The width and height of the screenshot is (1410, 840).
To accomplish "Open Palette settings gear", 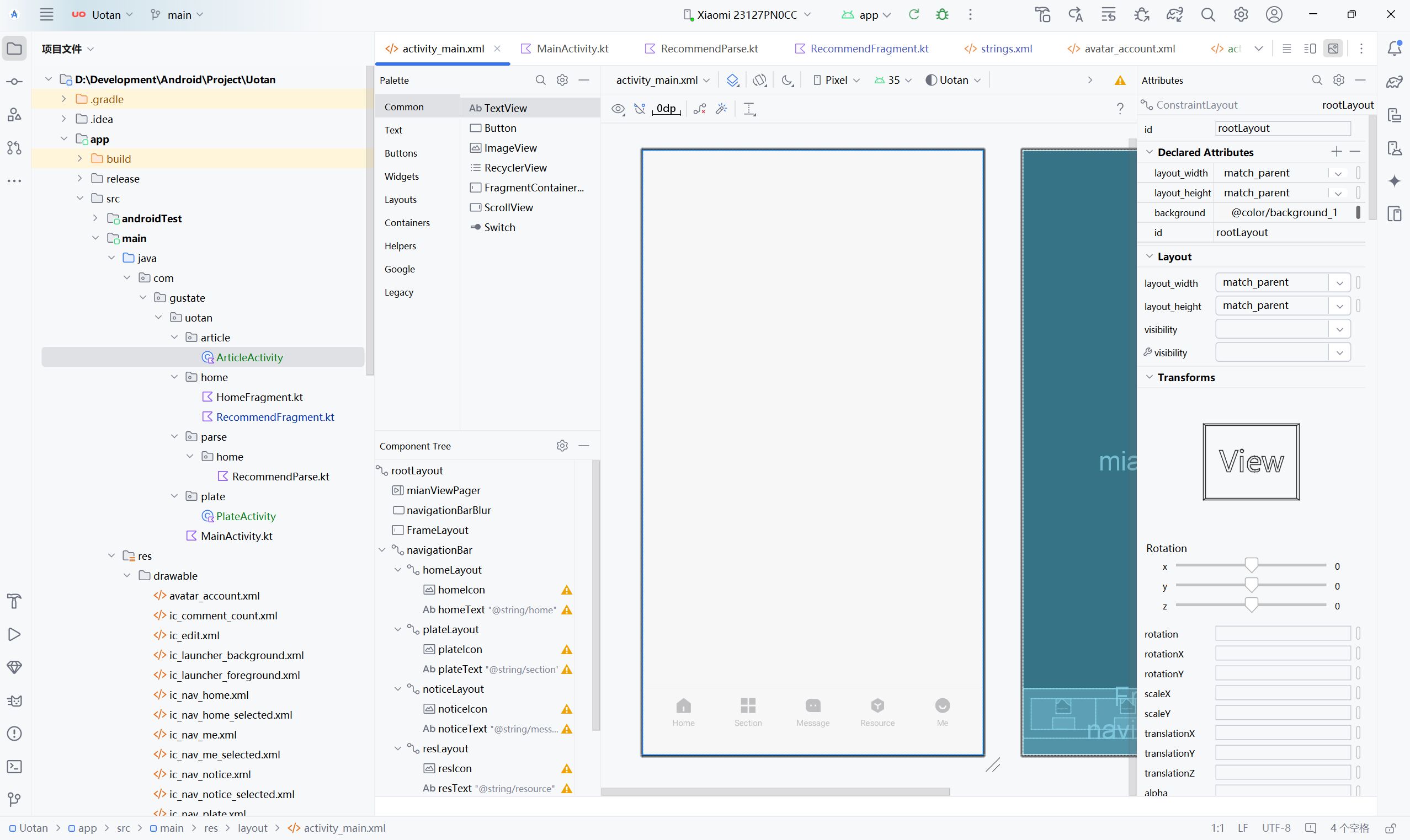I will click(562, 81).
